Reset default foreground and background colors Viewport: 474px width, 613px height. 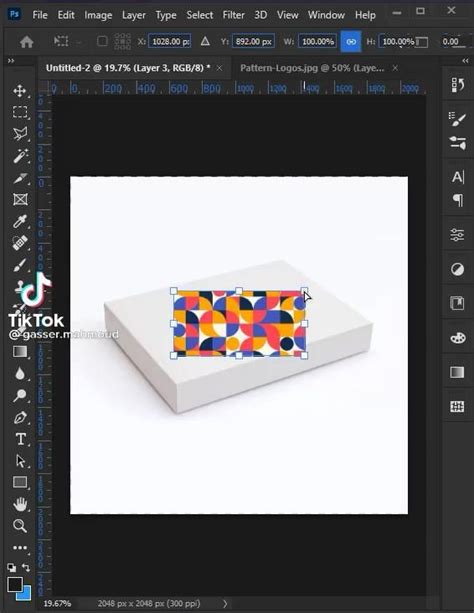pos(12,567)
